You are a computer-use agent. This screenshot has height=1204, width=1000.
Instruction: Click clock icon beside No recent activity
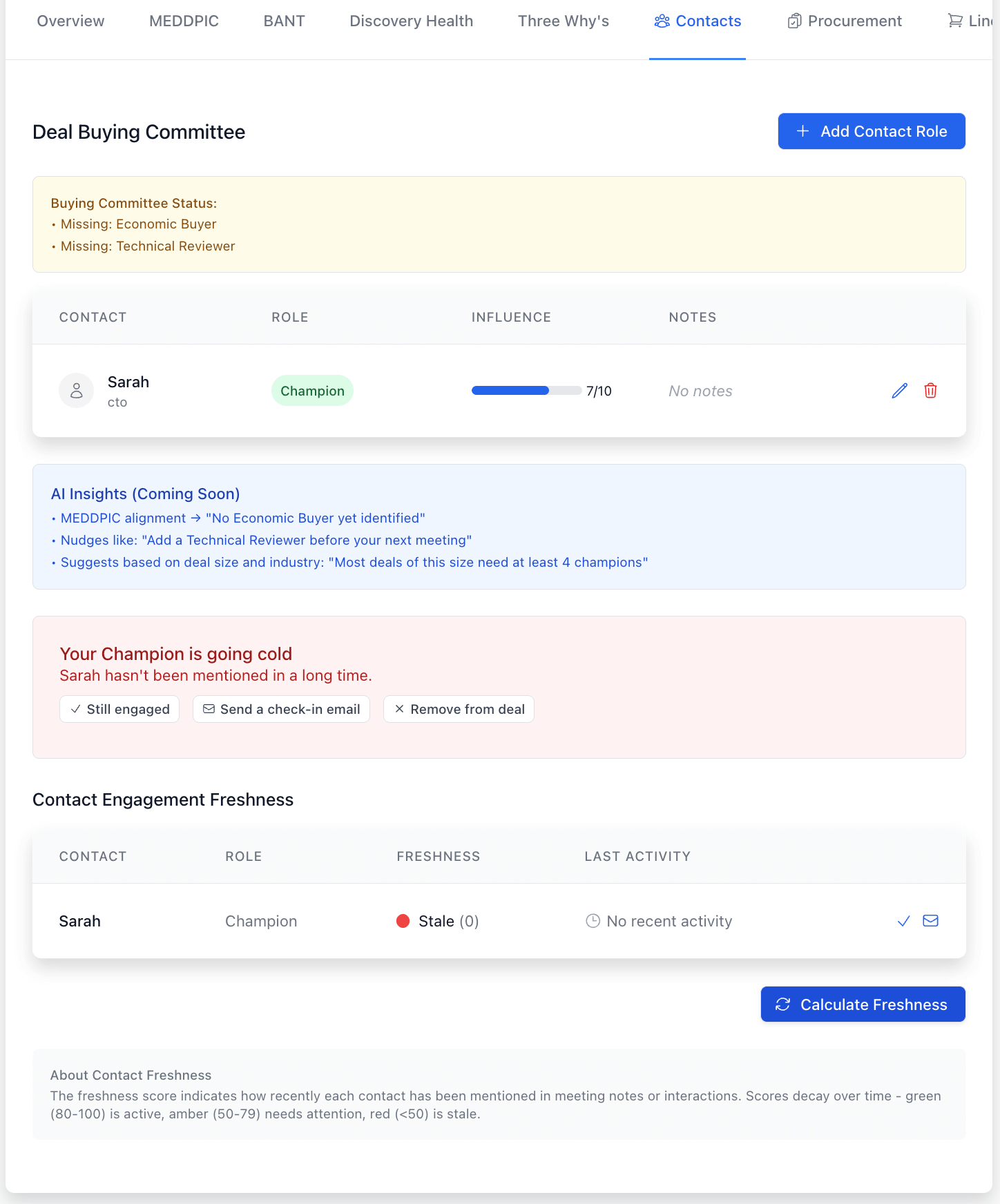click(593, 921)
